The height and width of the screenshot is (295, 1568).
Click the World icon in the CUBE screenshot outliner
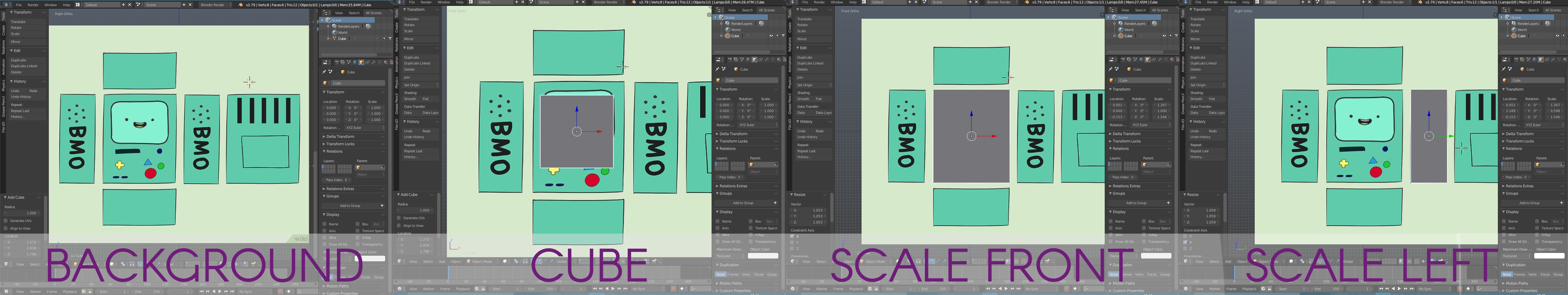point(728,29)
